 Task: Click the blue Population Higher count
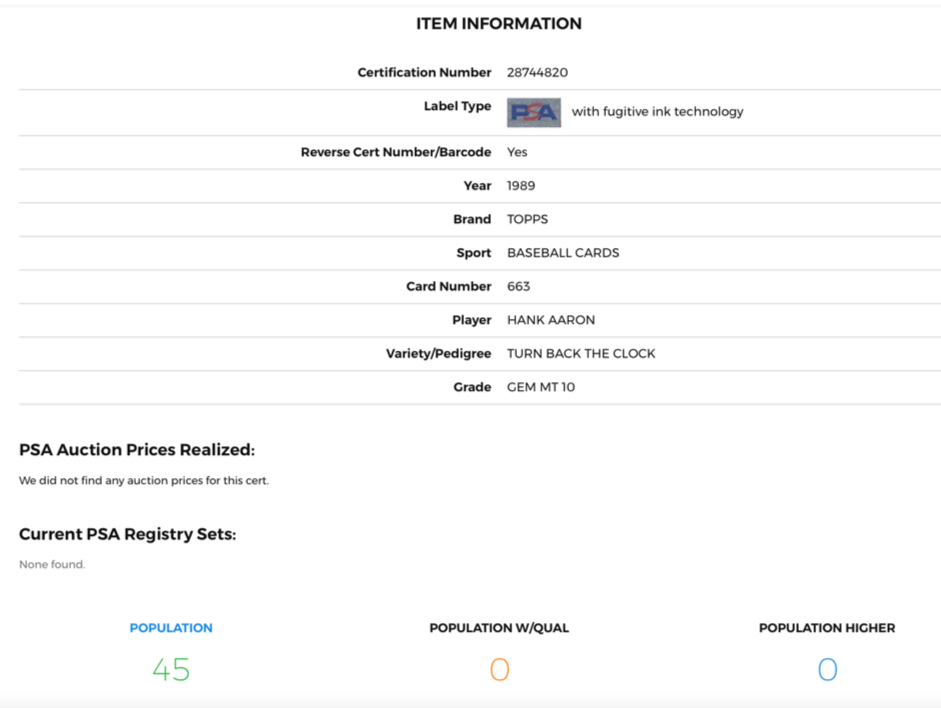827,669
